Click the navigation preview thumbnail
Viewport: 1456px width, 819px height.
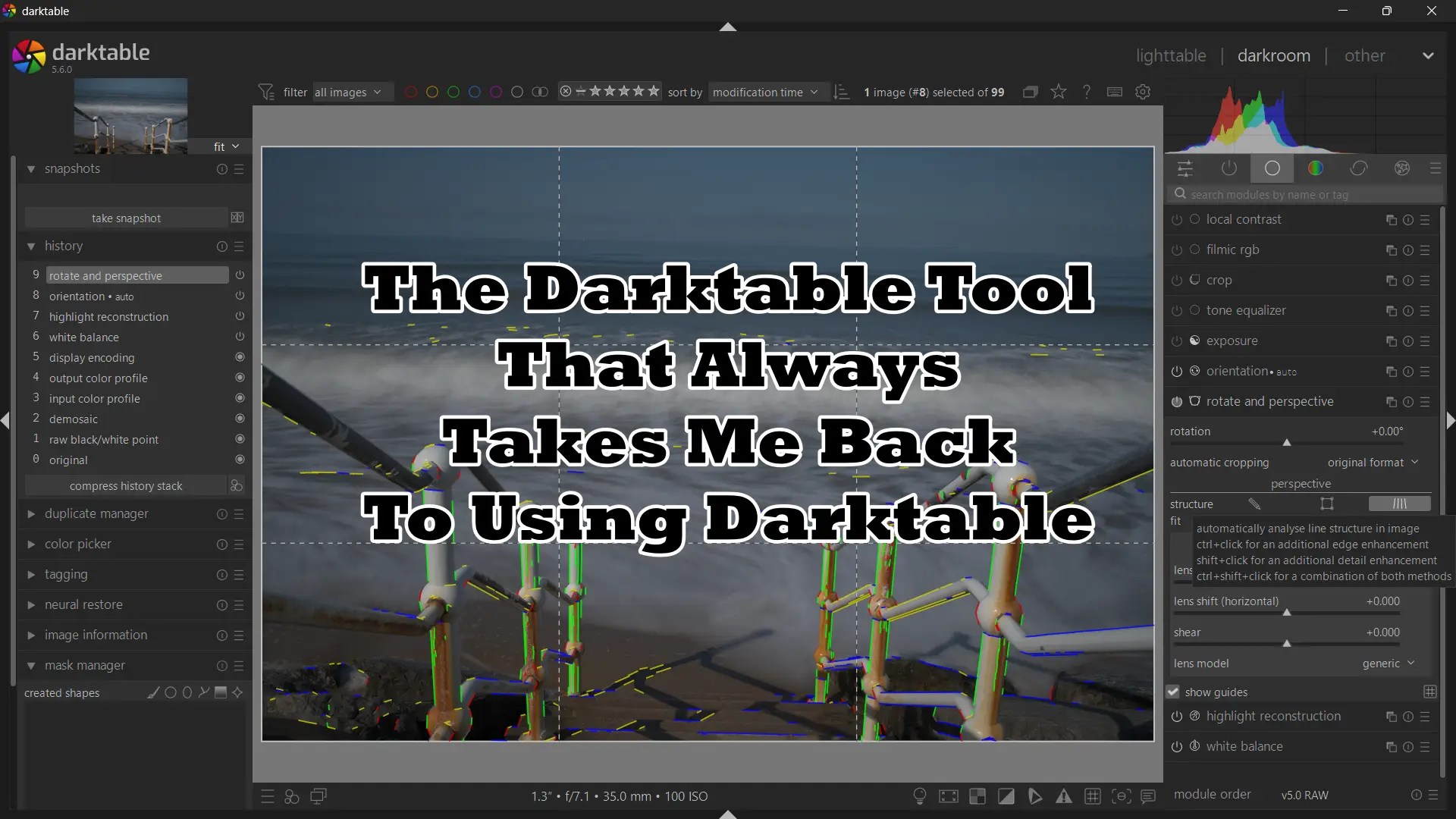(130, 115)
